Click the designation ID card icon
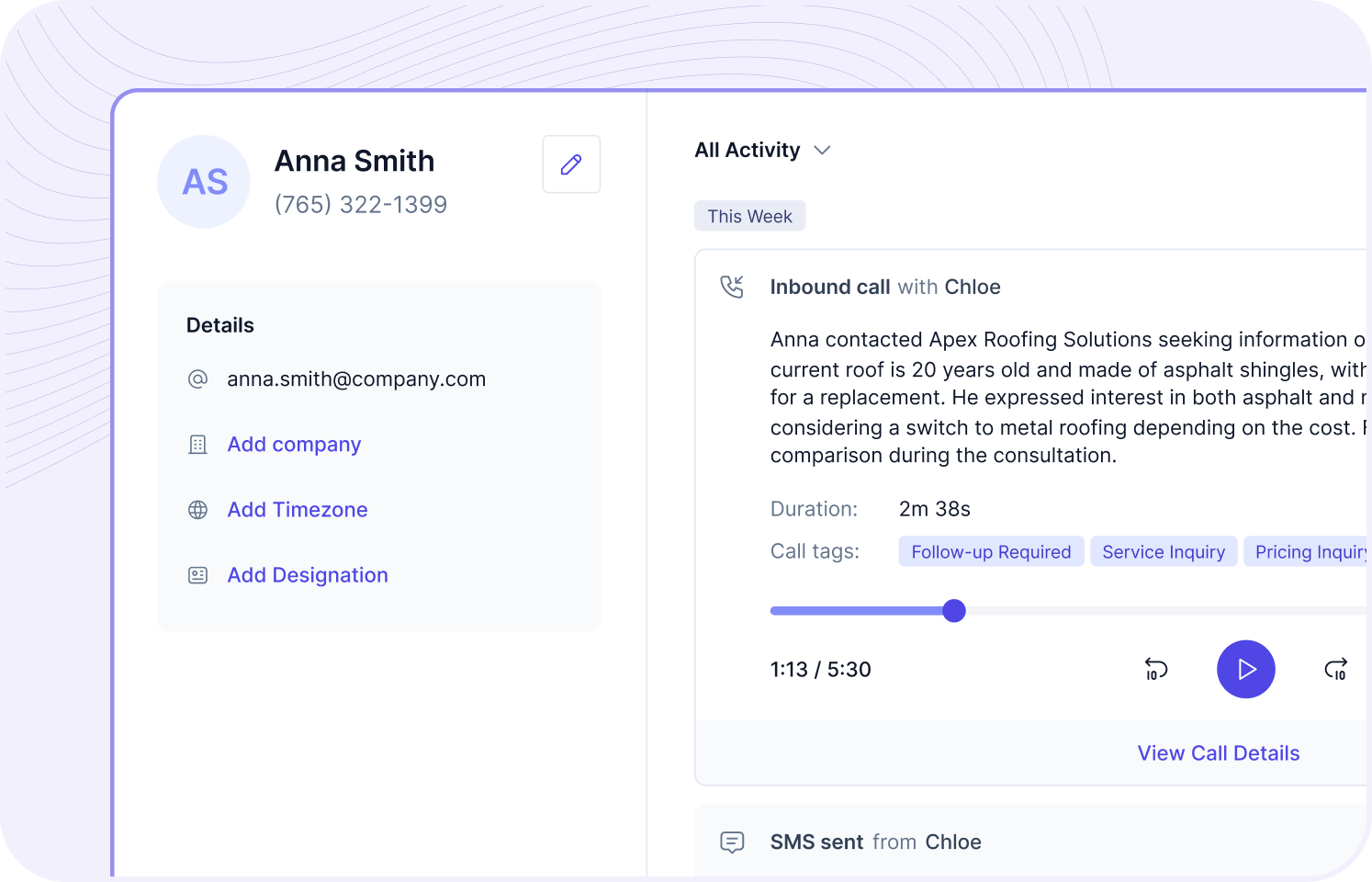This screenshot has height=882, width=1372. click(197, 575)
